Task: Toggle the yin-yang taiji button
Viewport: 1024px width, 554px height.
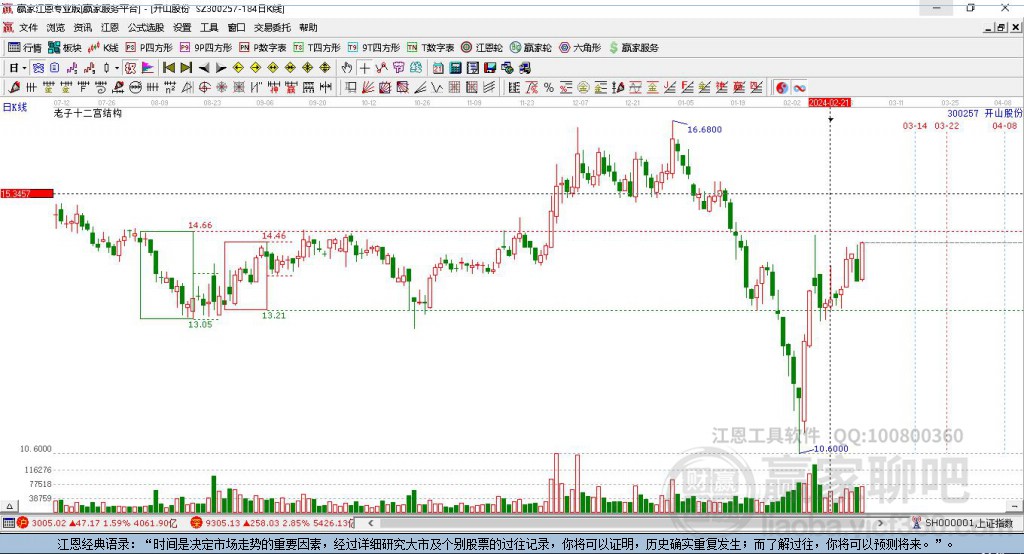Action: click(x=782, y=88)
